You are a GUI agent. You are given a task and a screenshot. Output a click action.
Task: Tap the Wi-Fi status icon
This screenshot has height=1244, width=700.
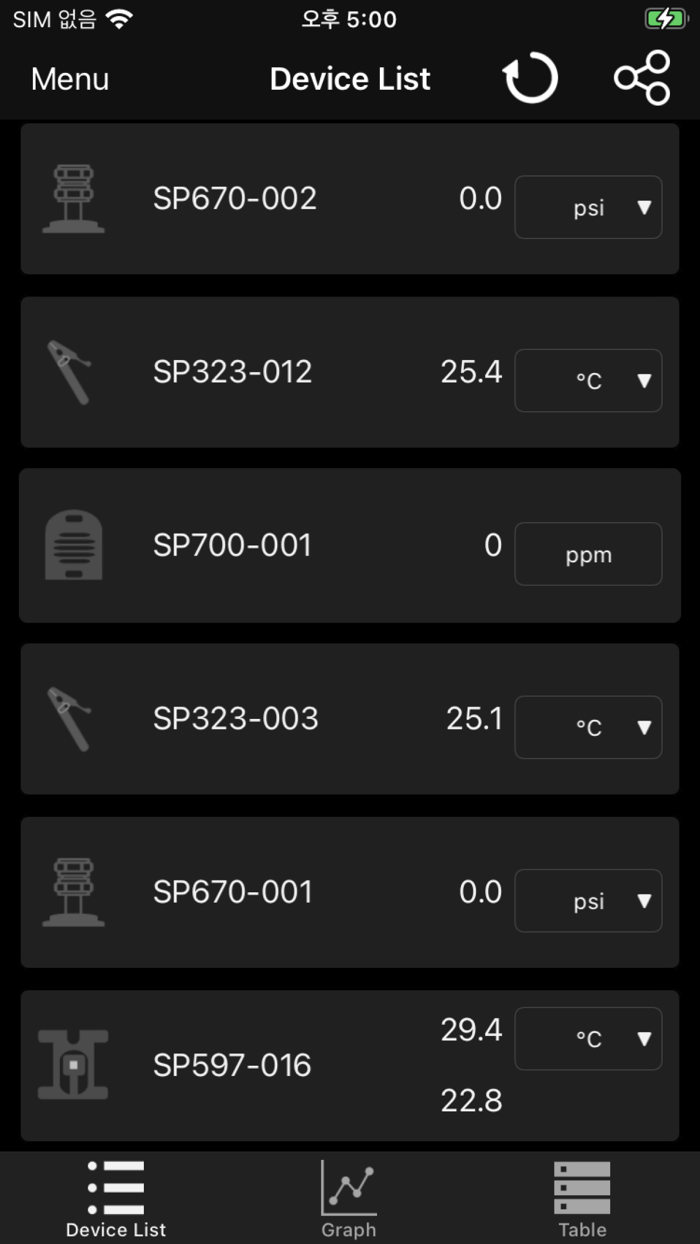(x=120, y=17)
